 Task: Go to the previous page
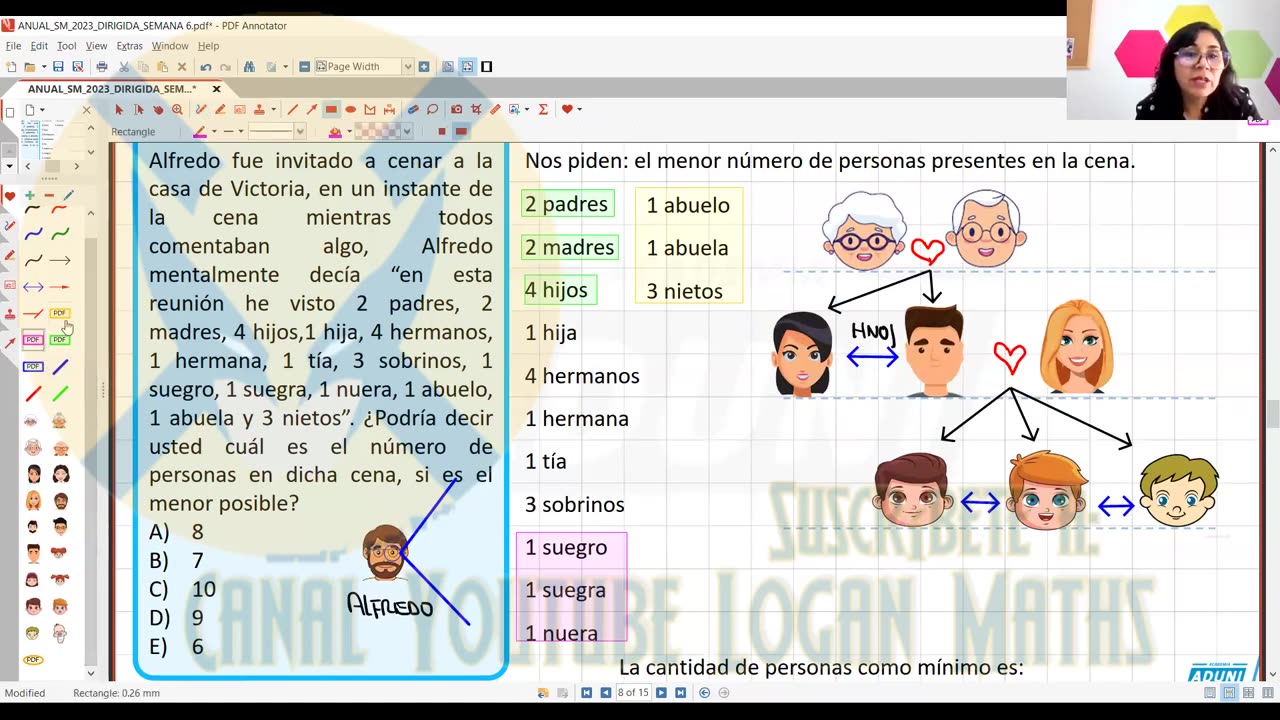tap(605, 692)
